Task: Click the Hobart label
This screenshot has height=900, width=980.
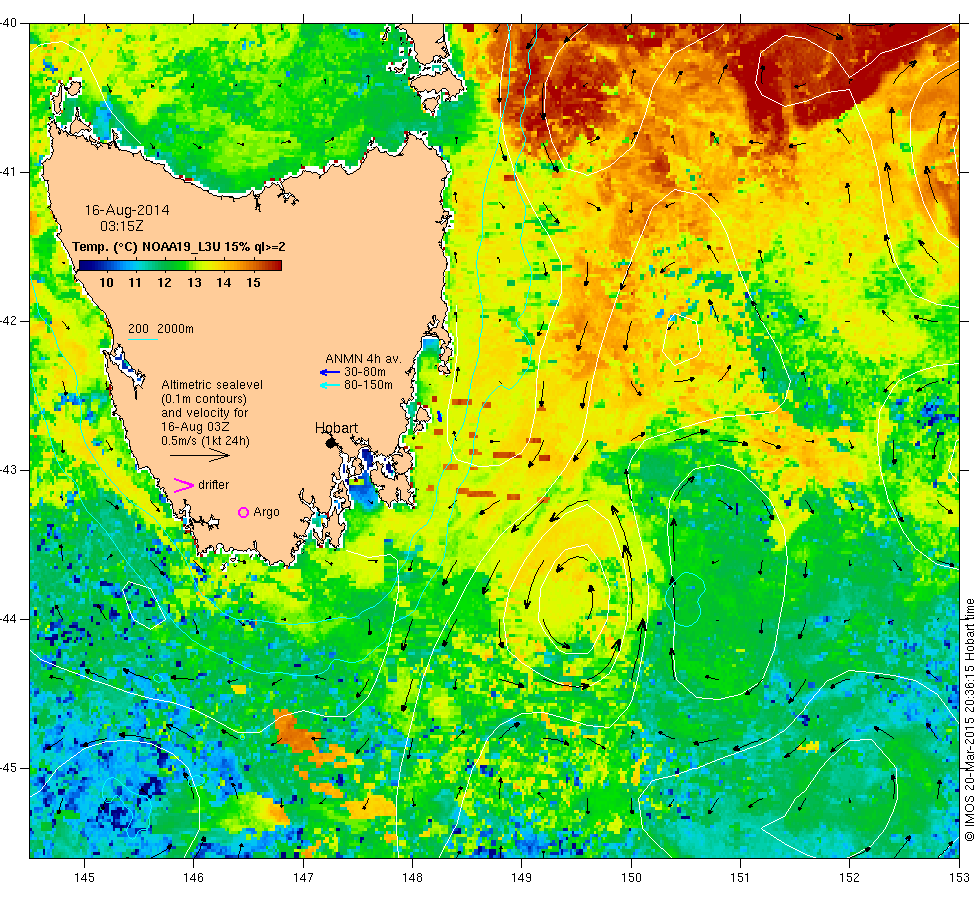Action: point(336,428)
